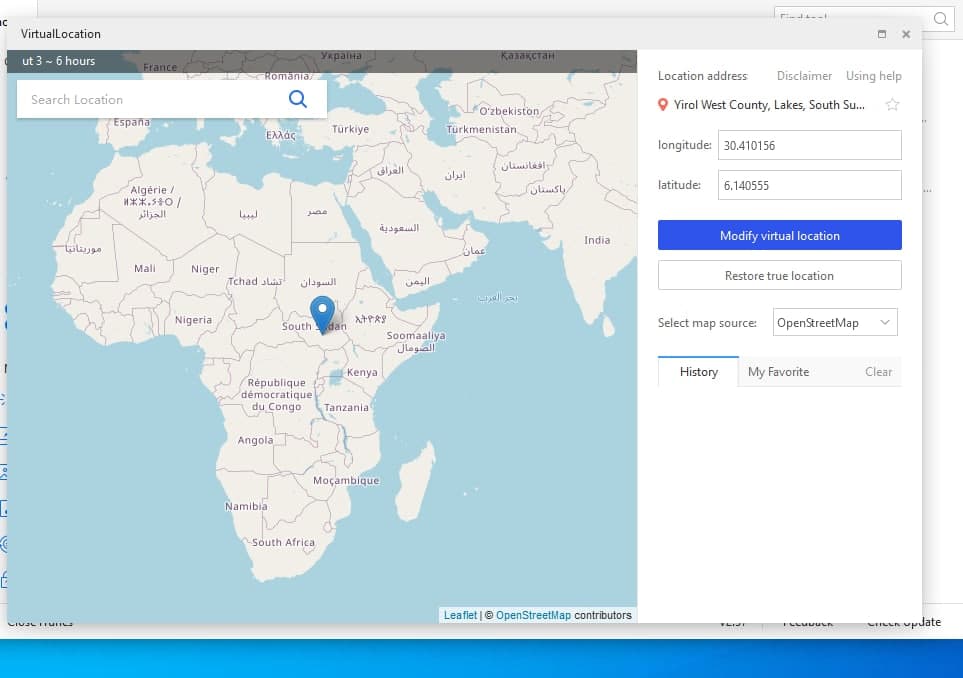
Task: Click the search magnifier icon on map
Action: click(297, 99)
